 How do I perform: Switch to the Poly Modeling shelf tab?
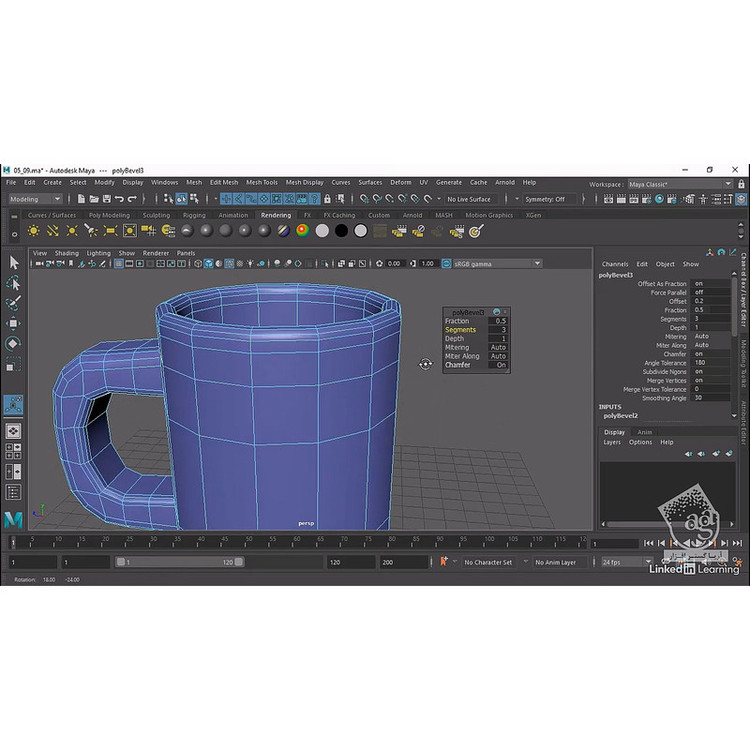coord(109,215)
